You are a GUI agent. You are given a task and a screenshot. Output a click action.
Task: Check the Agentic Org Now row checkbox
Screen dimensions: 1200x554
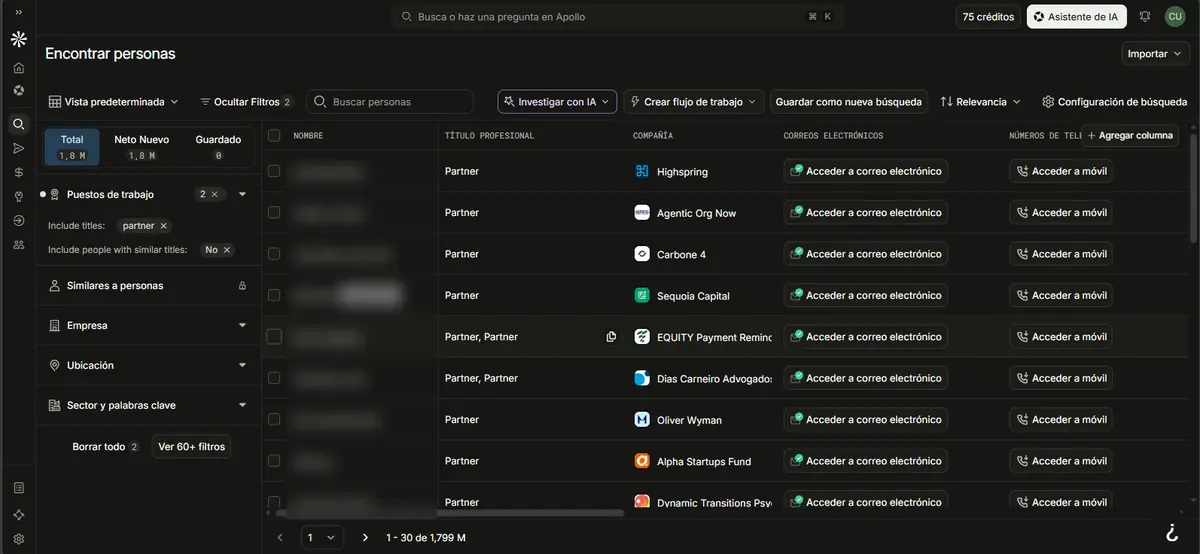click(x=274, y=213)
